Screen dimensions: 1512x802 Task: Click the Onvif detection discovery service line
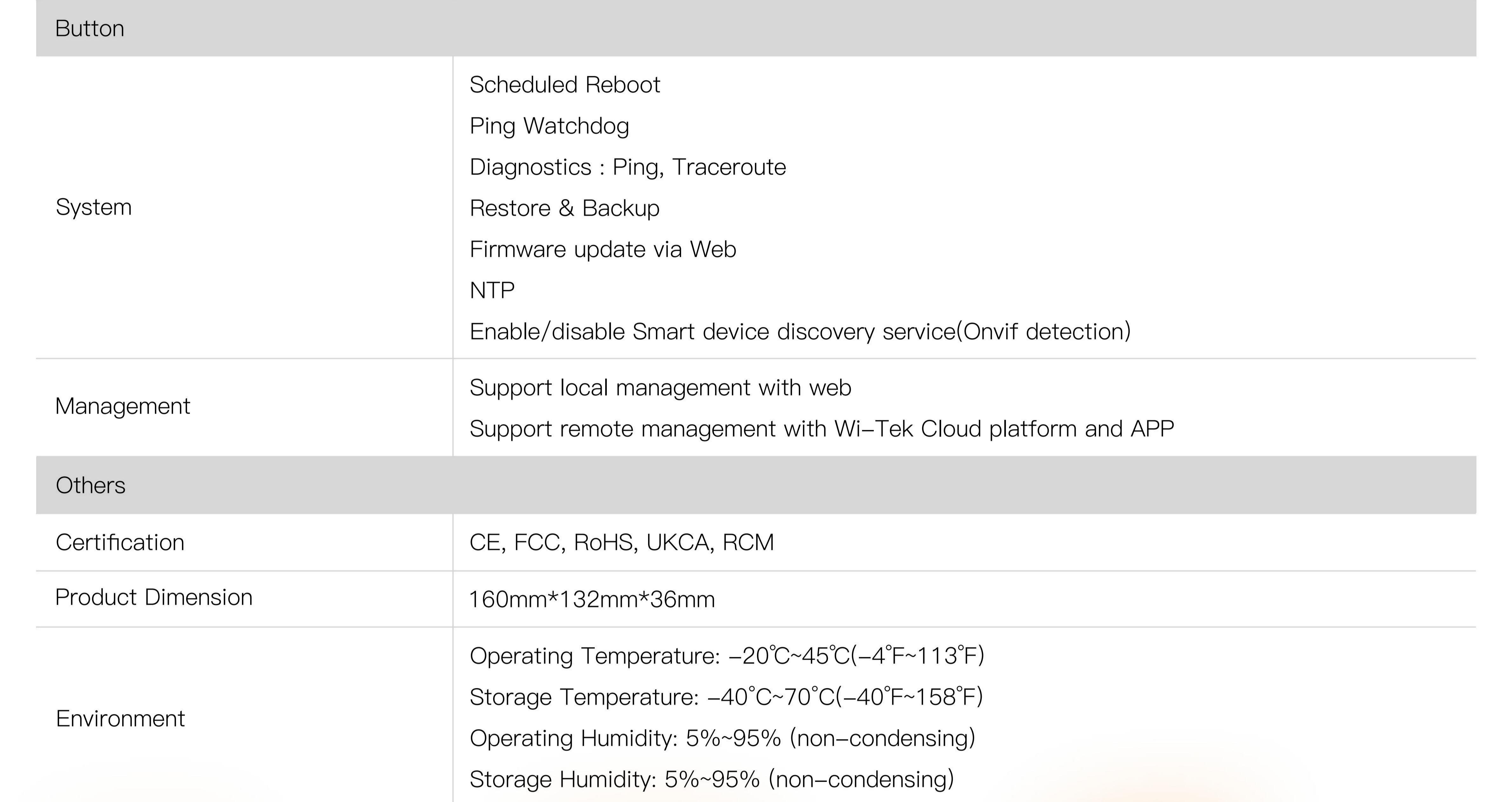800,332
